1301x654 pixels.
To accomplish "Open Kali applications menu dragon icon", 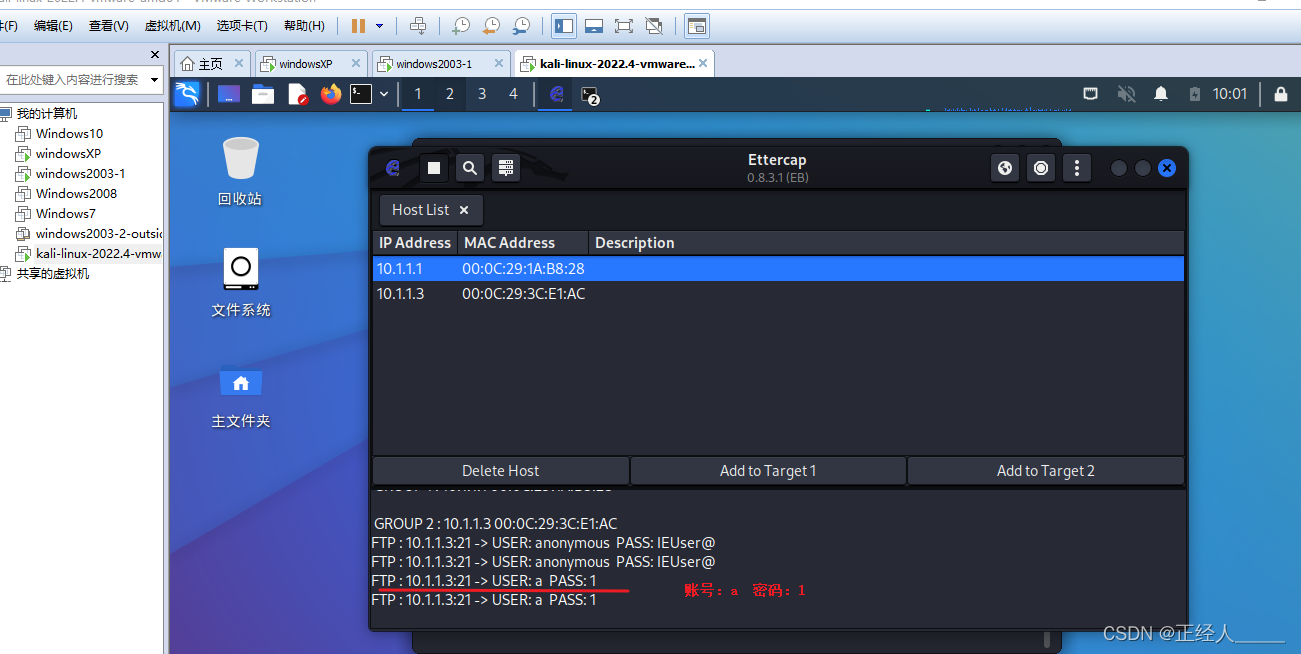I will [187, 94].
